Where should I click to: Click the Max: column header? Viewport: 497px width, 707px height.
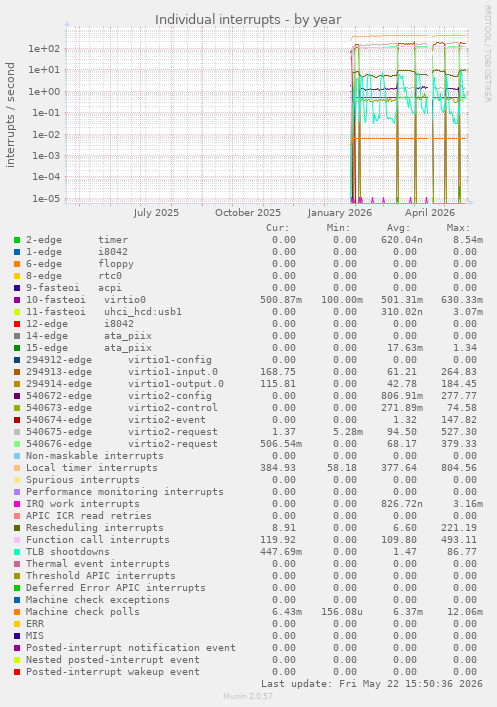click(458, 228)
